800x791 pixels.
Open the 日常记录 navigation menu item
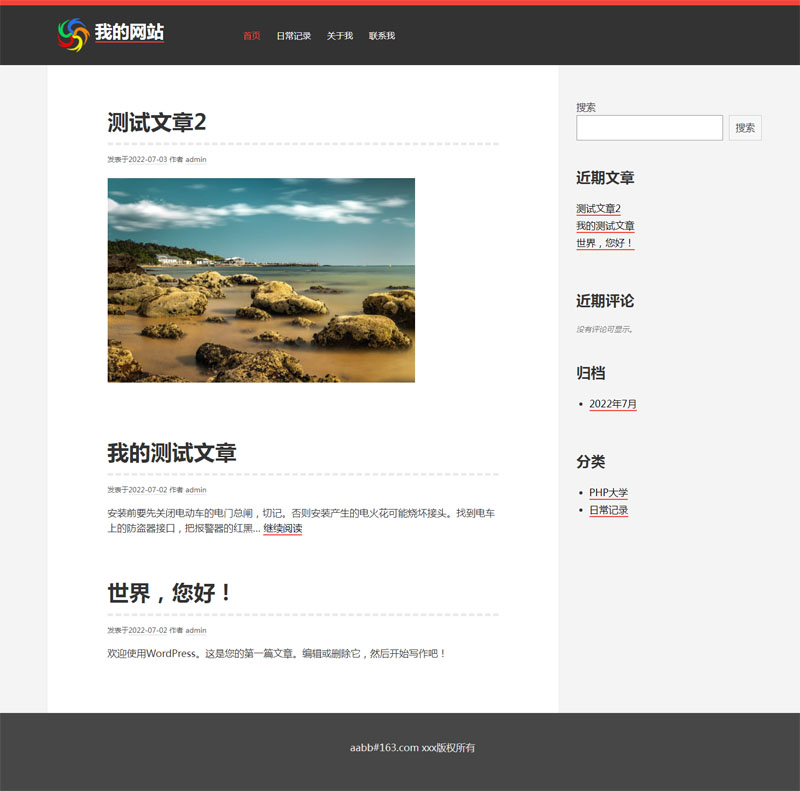pos(293,36)
